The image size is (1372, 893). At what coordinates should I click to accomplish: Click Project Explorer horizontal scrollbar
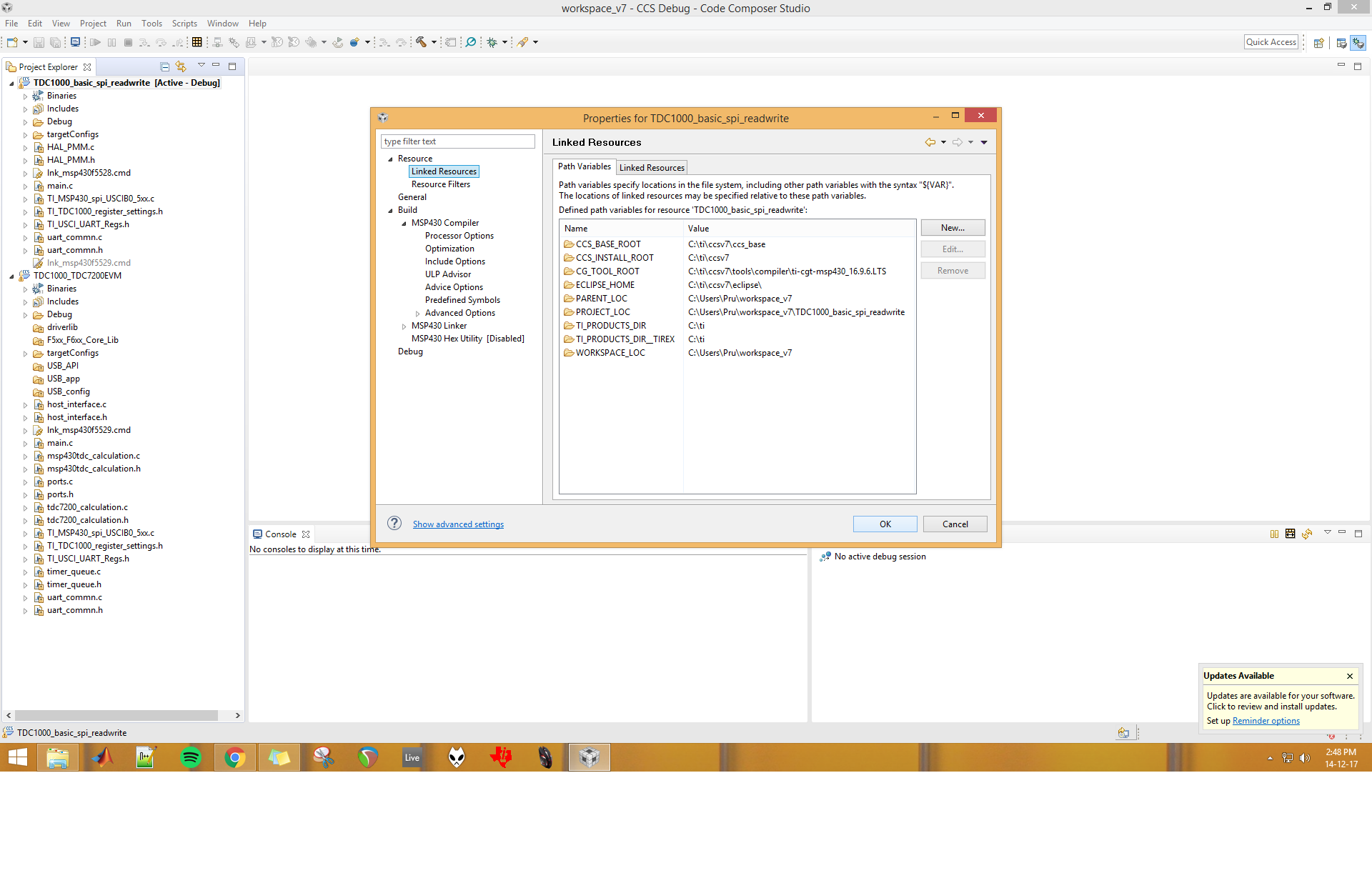pyautogui.click(x=116, y=715)
